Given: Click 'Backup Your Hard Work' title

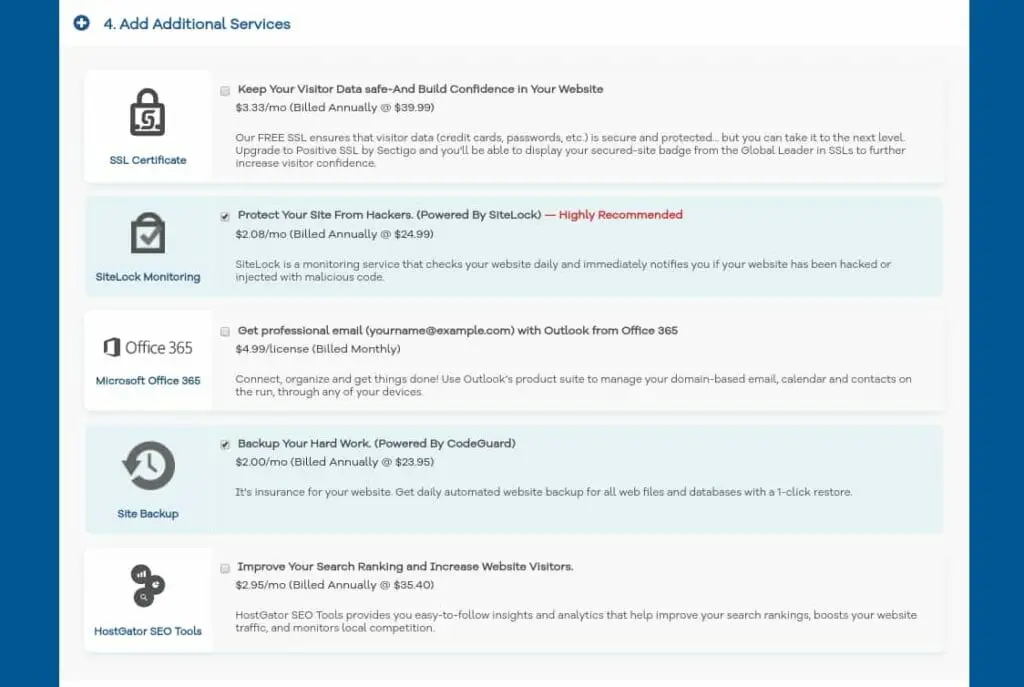Looking at the screenshot, I should click(x=377, y=443).
